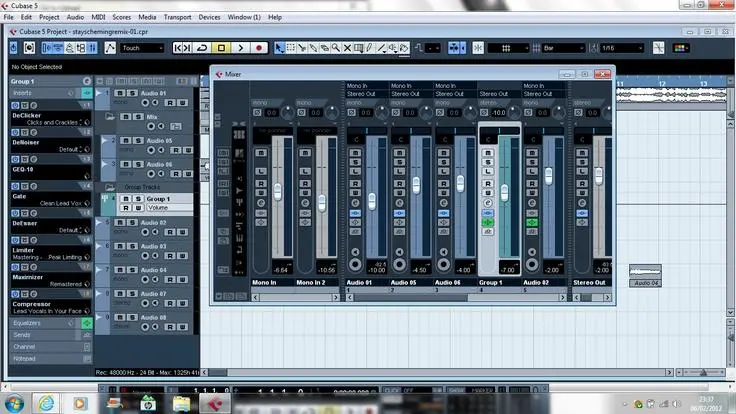Toggle the Show Inspector button
Image resolution: width=736 pixels, height=414 pixels.
(46, 48)
